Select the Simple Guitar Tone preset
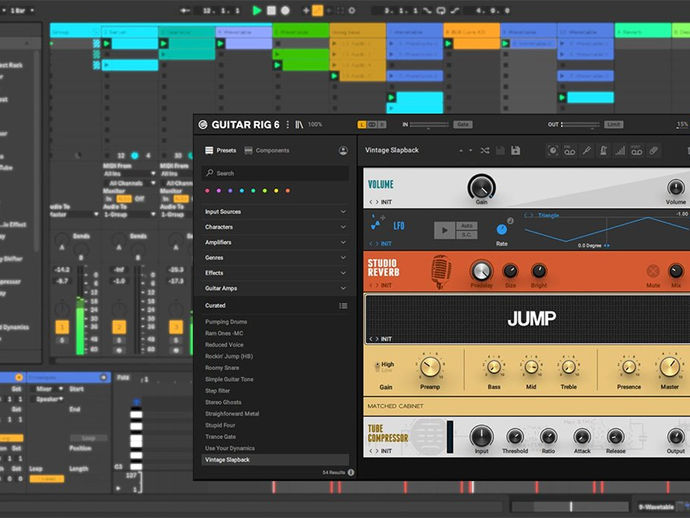This screenshot has height=518, width=690. pos(229,379)
